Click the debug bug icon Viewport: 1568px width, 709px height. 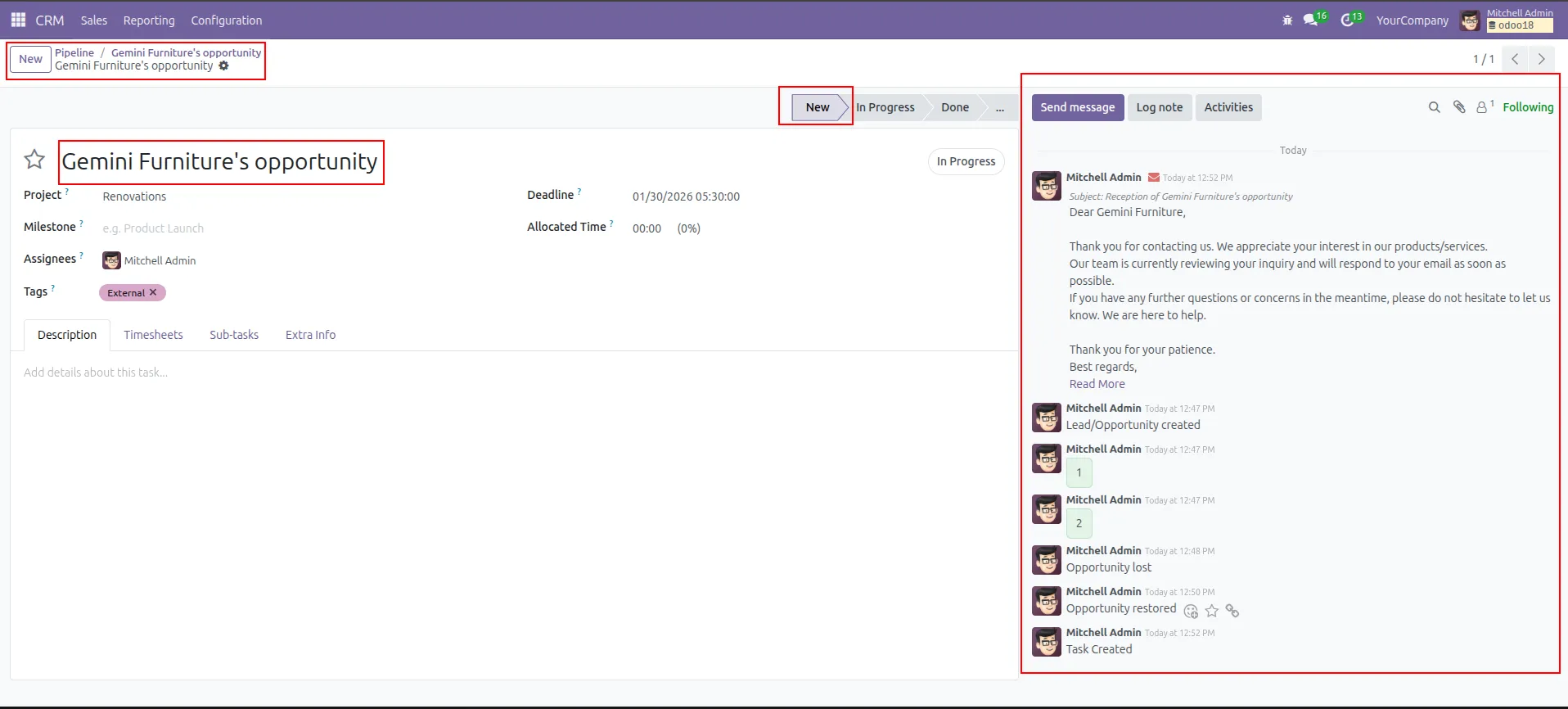pyautogui.click(x=1287, y=20)
